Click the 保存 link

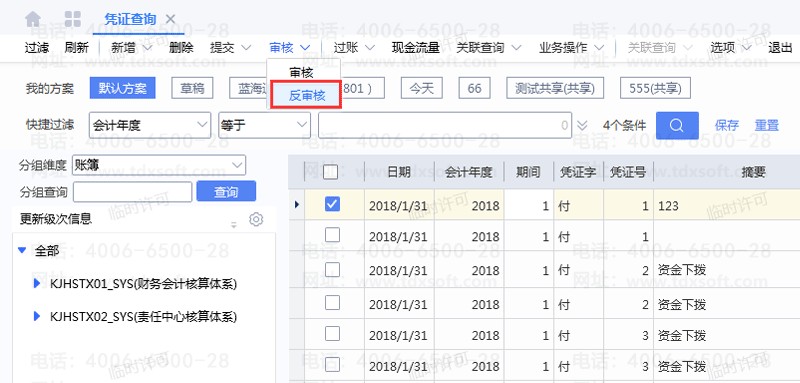pyautogui.click(x=727, y=125)
